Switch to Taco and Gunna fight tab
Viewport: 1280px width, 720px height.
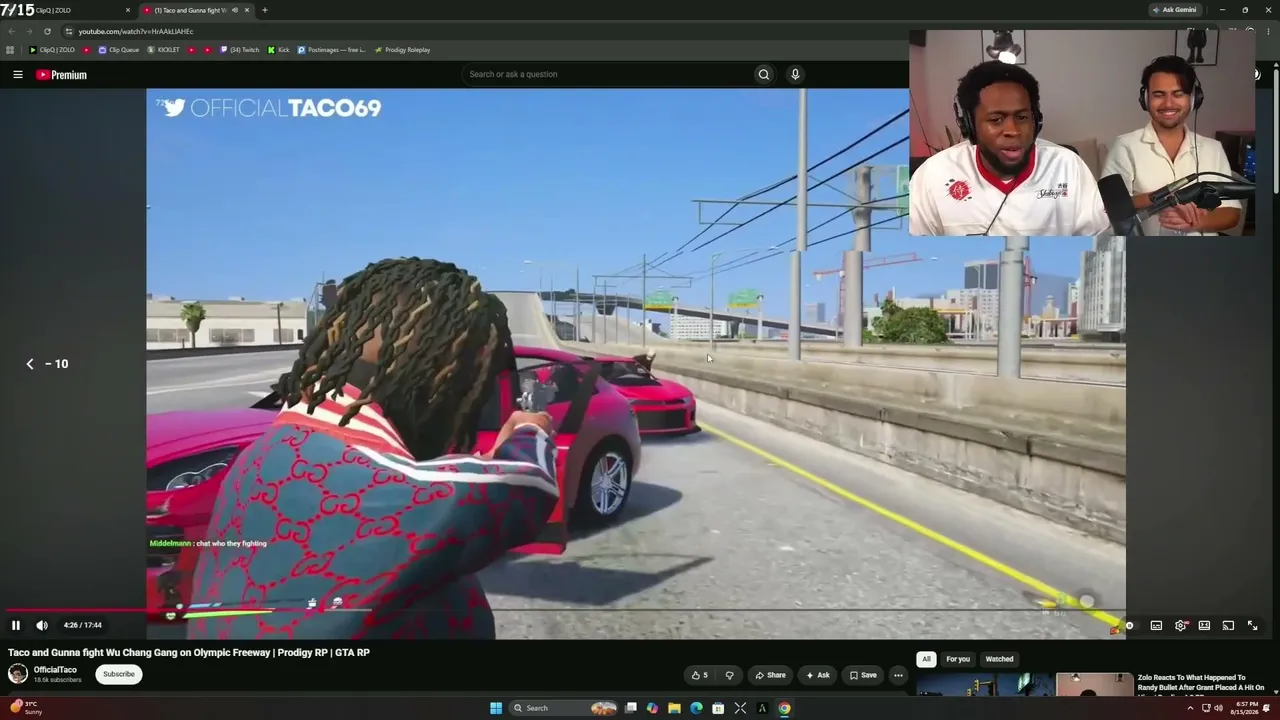pos(197,10)
